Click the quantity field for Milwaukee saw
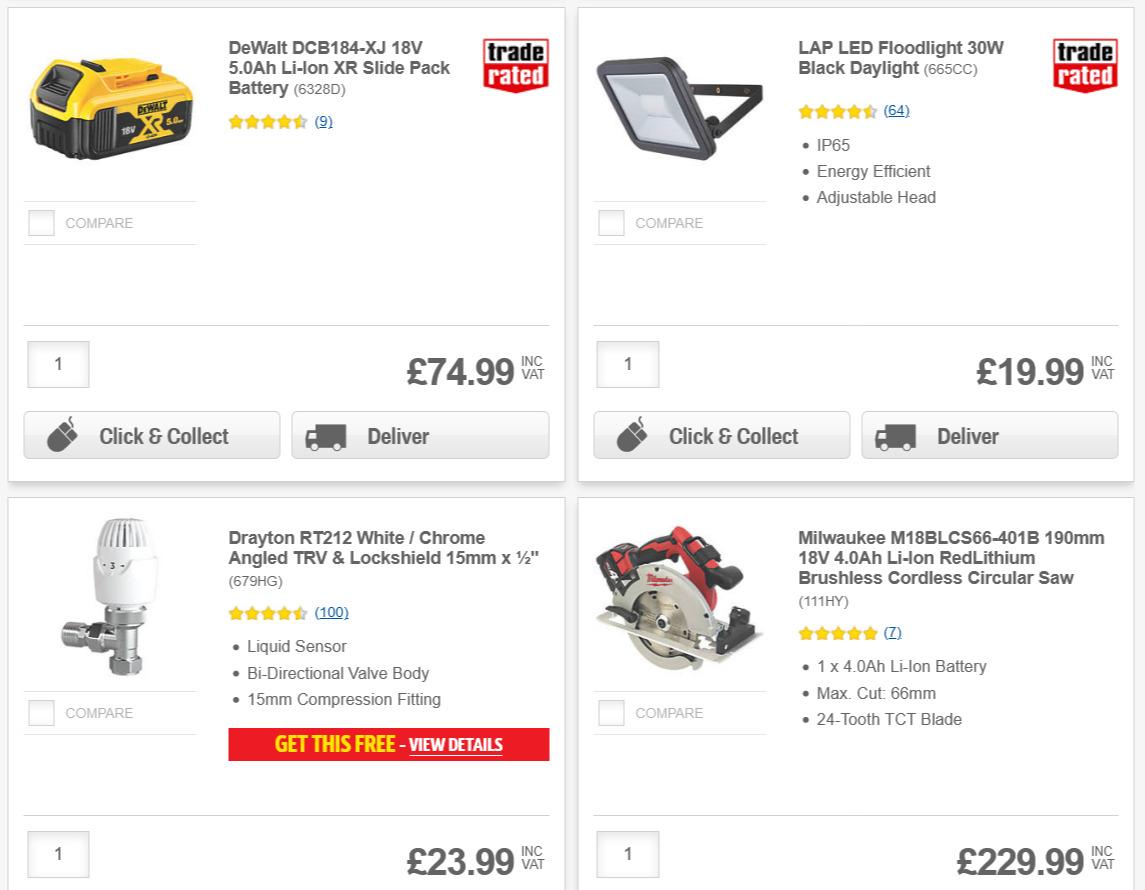This screenshot has width=1145, height=890. click(627, 854)
